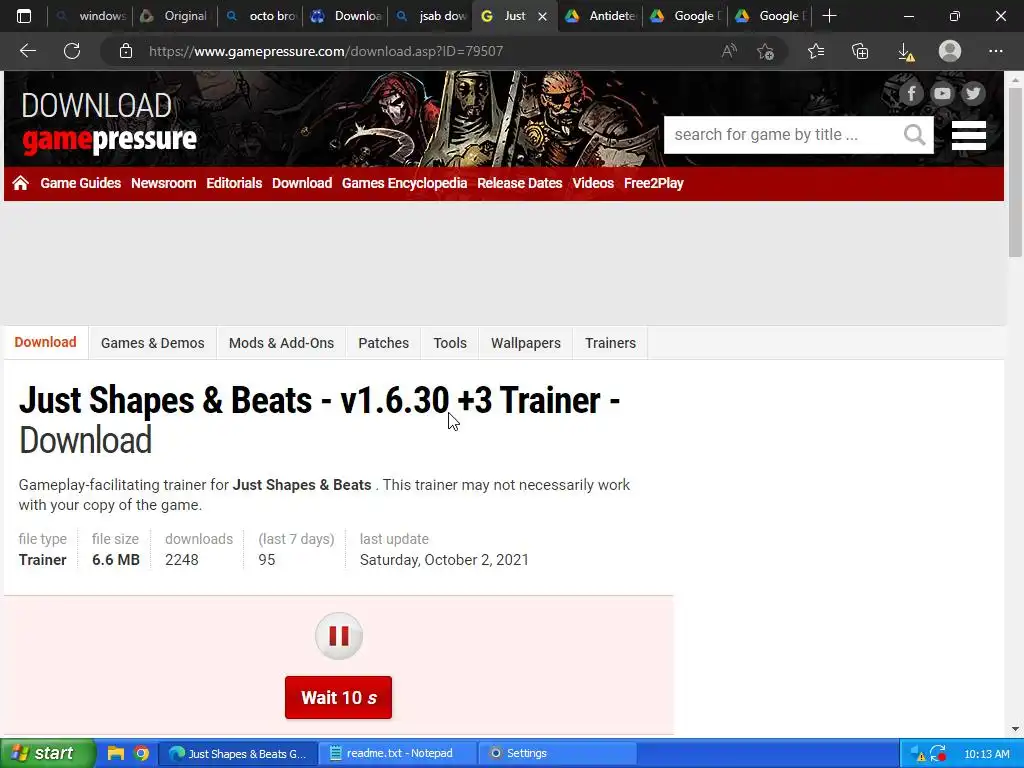This screenshot has height=768, width=1024.
Task: Open the Downloads panel
Action: coord(906,51)
